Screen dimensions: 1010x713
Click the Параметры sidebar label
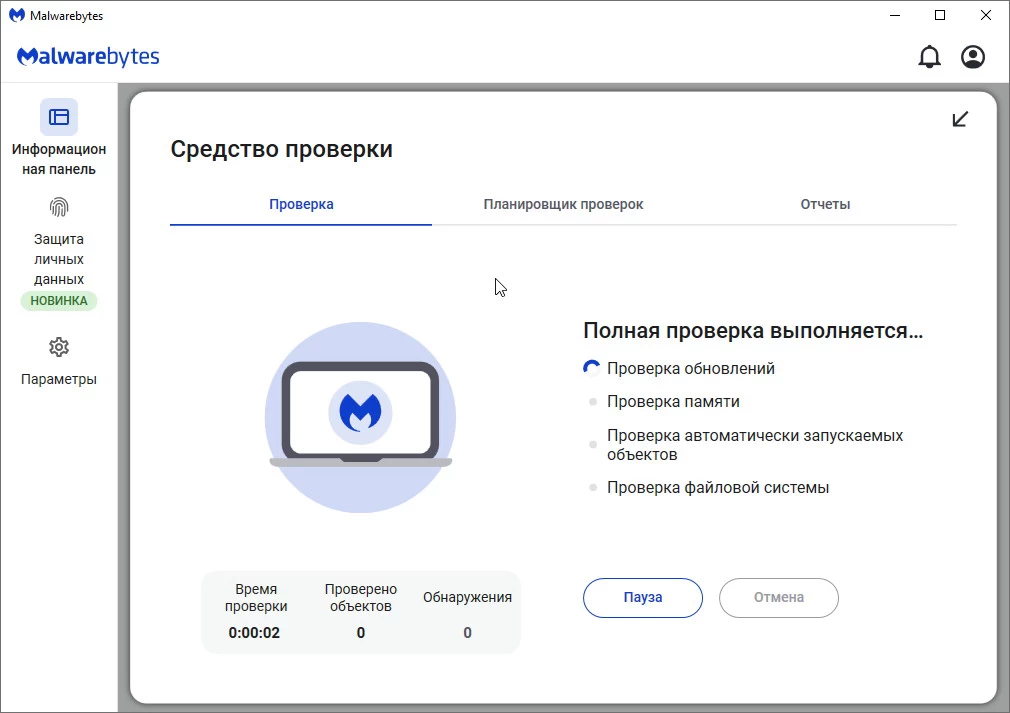(59, 379)
